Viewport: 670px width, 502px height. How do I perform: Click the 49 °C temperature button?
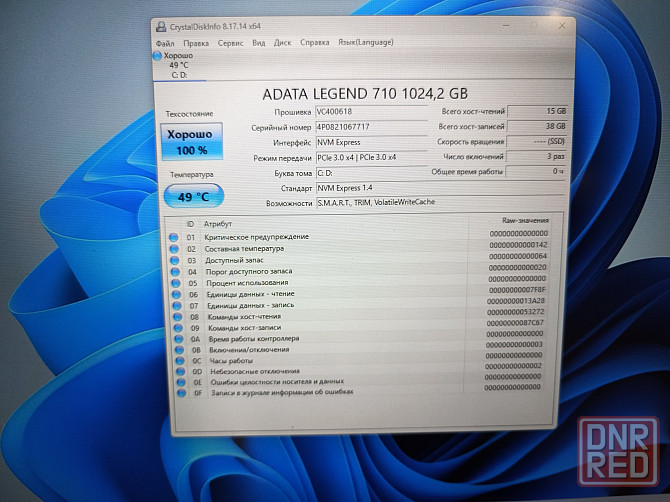[x=194, y=196]
